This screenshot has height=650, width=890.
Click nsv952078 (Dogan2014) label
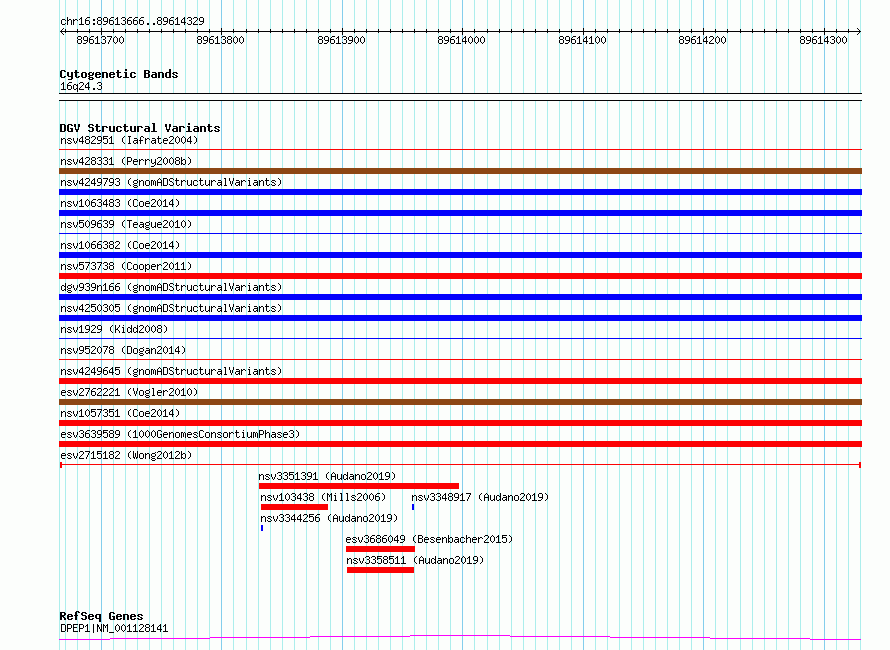[123, 350]
